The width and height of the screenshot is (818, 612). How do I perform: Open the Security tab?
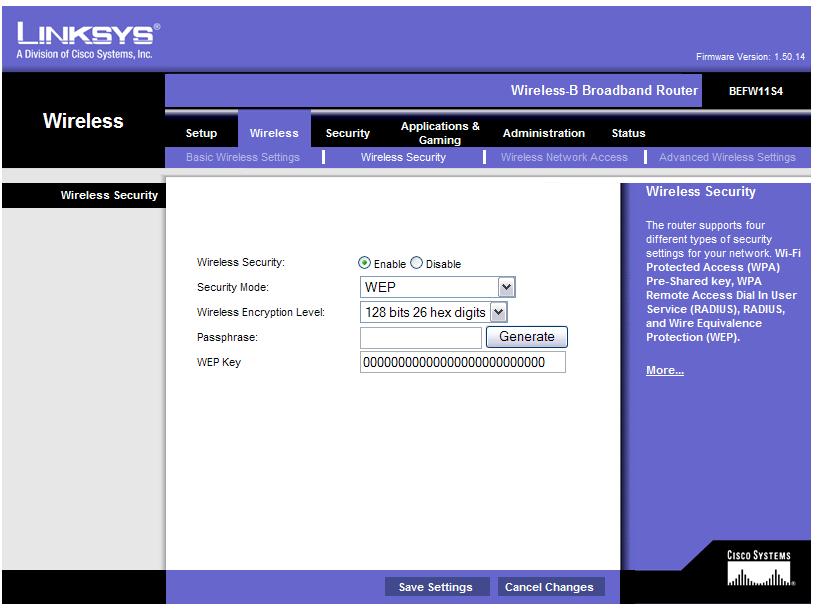[347, 133]
